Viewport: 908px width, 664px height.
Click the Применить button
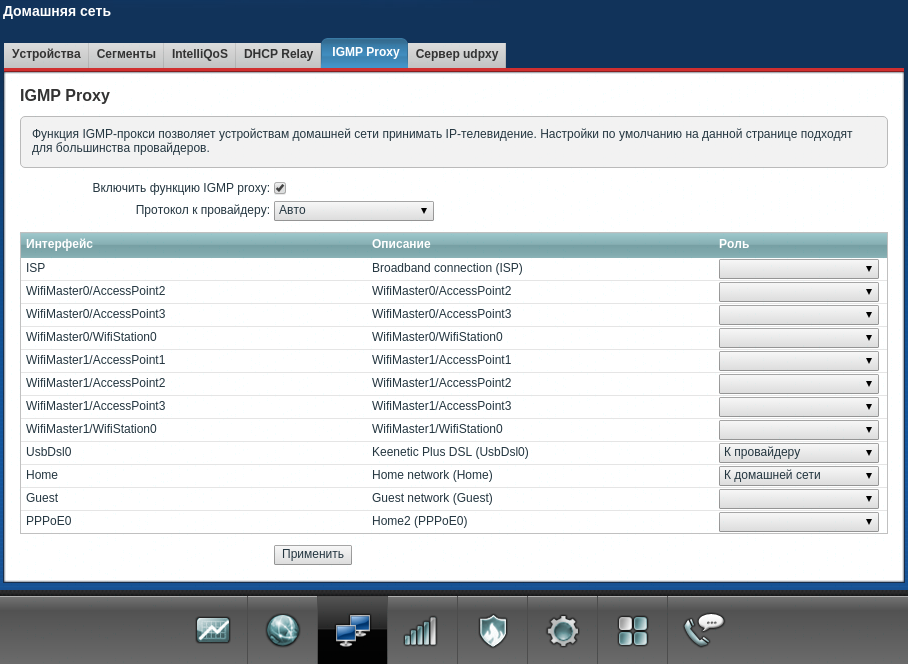click(x=312, y=554)
